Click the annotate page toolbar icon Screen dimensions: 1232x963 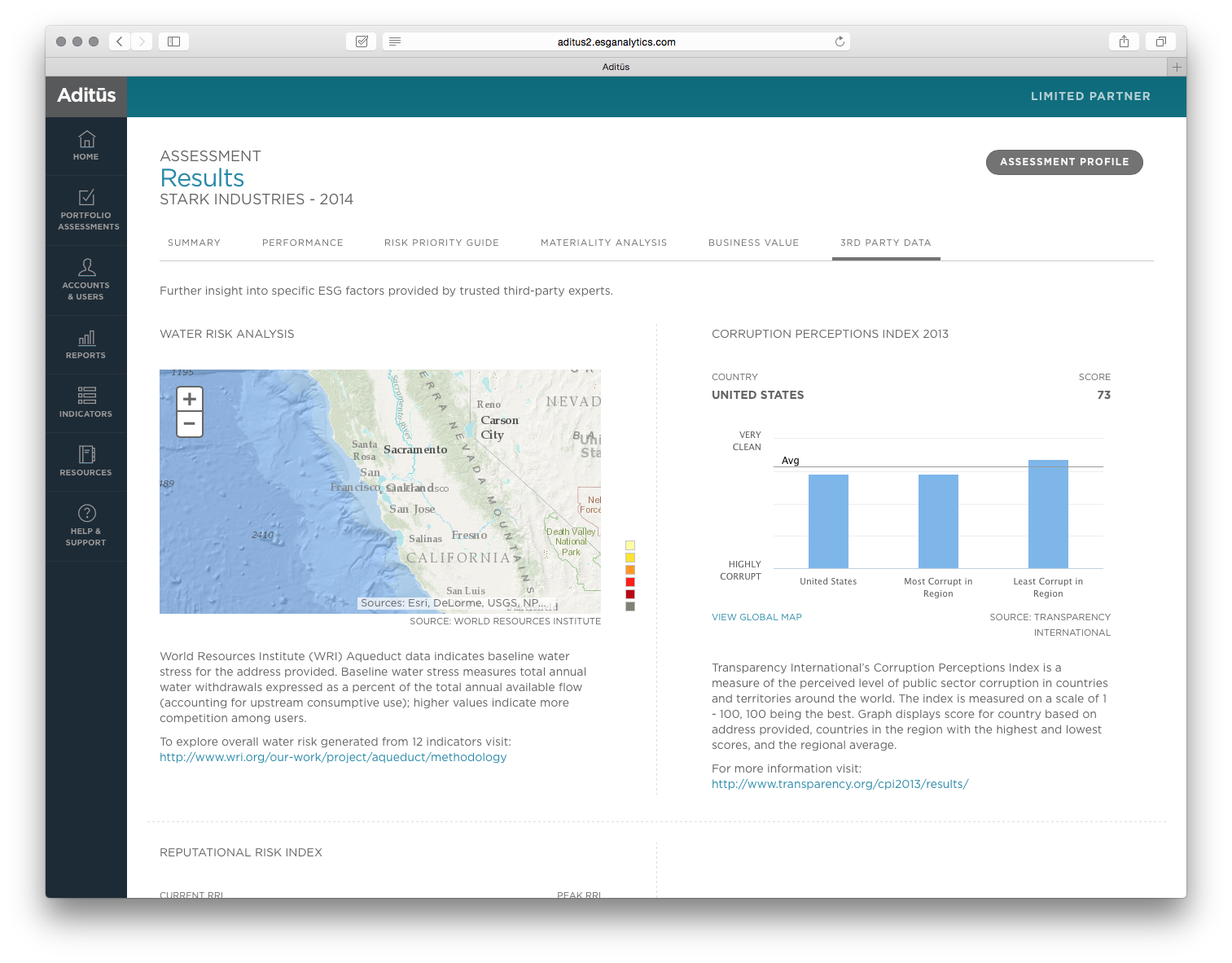click(362, 42)
